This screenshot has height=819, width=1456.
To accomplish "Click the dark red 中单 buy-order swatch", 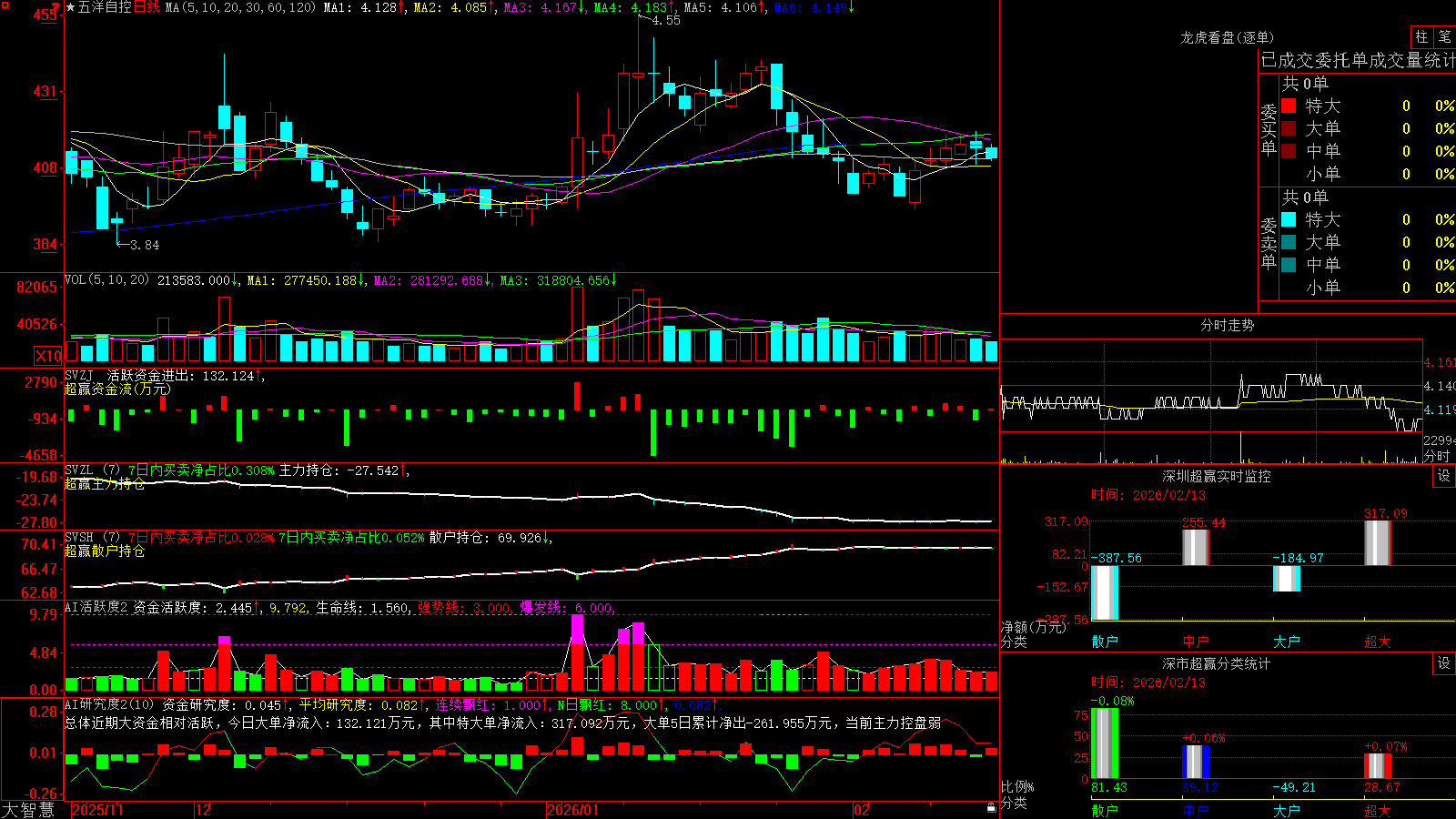I will [x=1289, y=151].
